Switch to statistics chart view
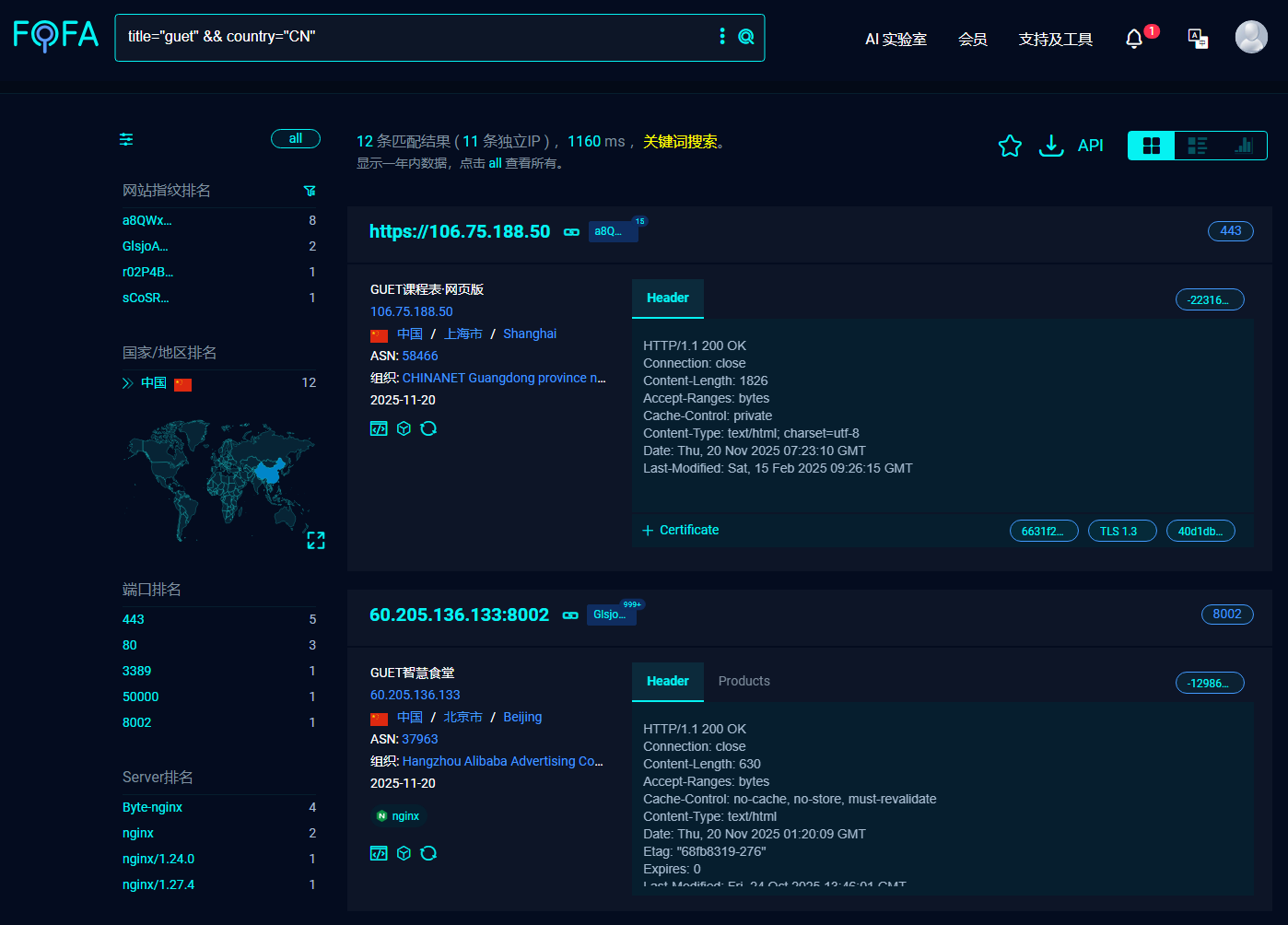Viewport: 1288px width, 925px height. tap(1244, 146)
